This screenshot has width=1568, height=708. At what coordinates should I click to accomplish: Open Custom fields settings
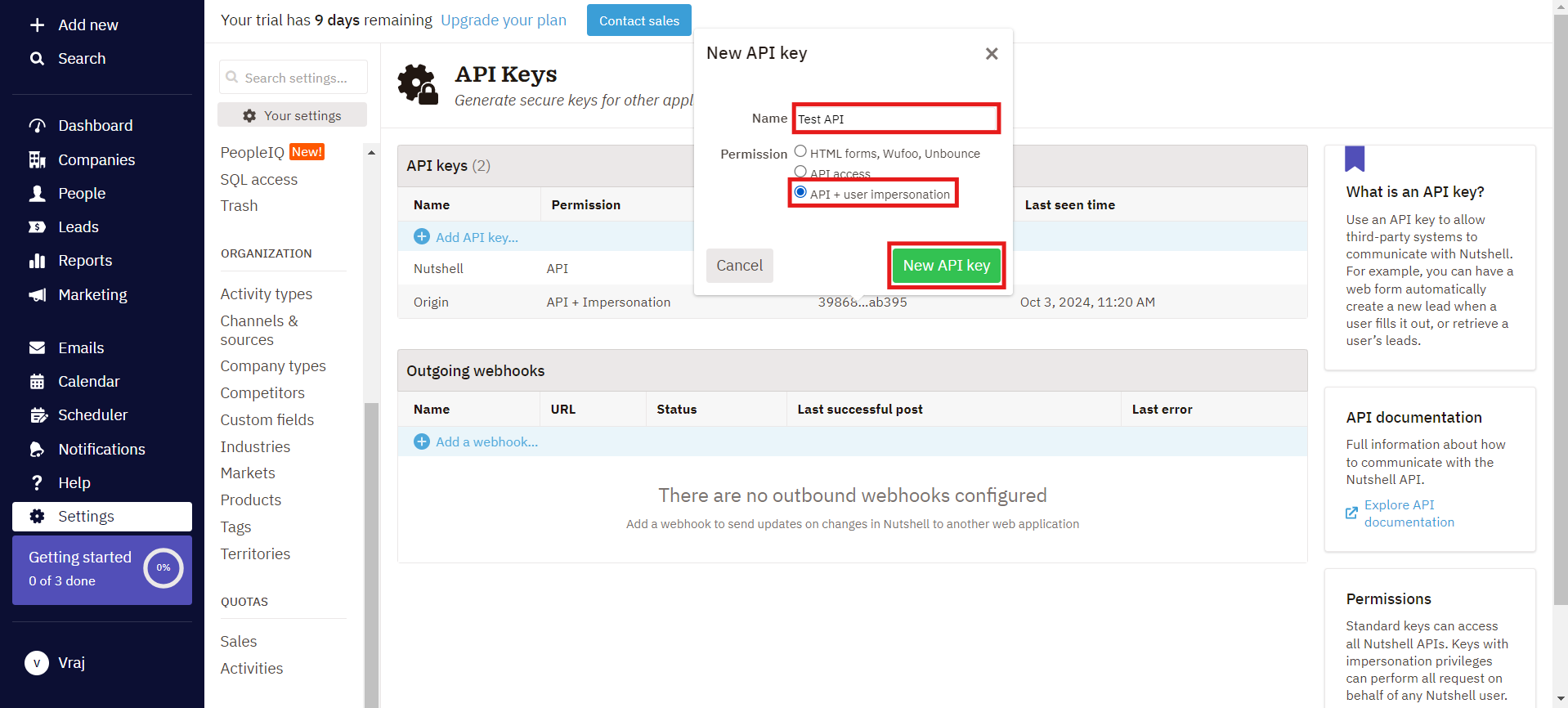coord(267,419)
